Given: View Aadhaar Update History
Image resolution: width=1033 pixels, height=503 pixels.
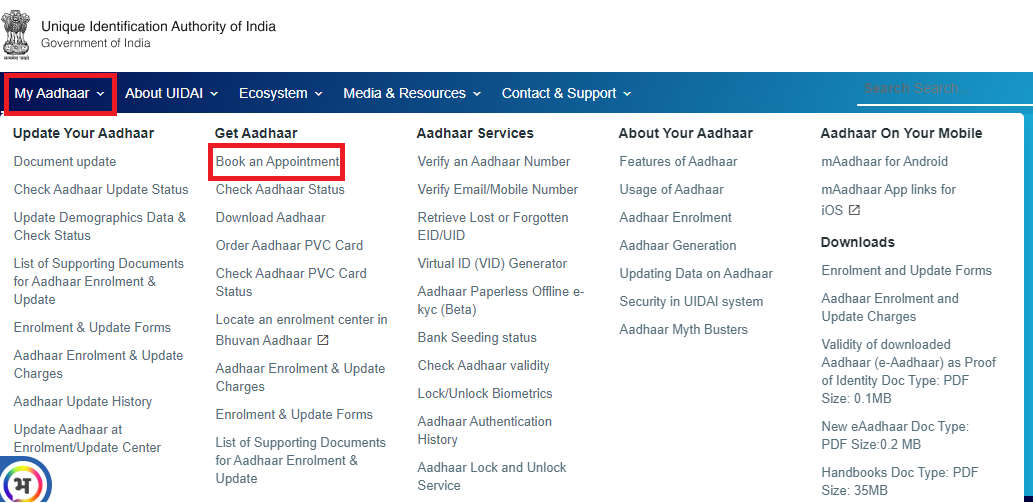Looking at the screenshot, I should pyautogui.click(x=83, y=402).
